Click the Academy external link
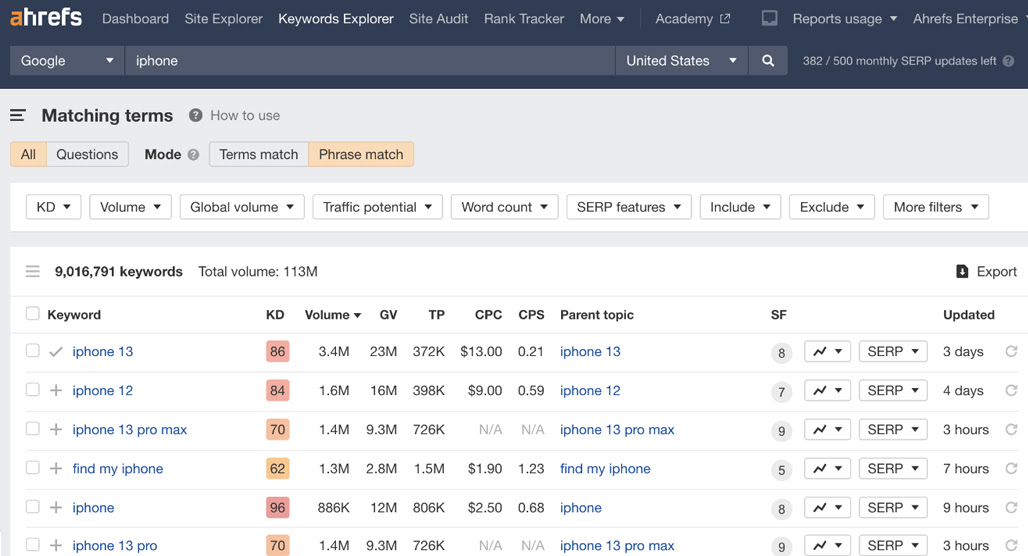The width and height of the screenshot is (1028, 556). 692,19
